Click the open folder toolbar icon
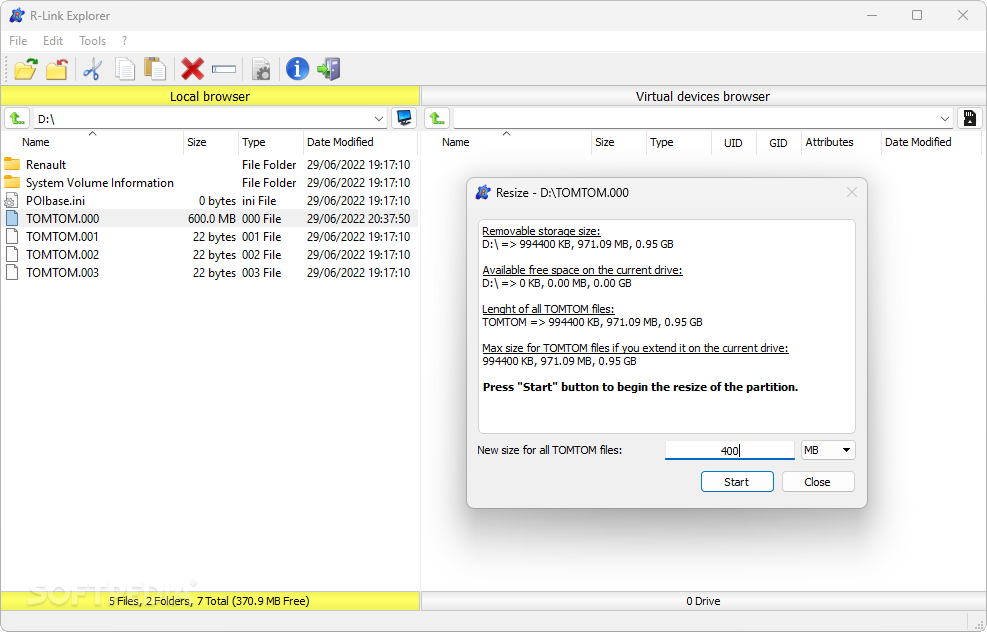Viewport: 987px width, 632px height. [x=26, y=69]
